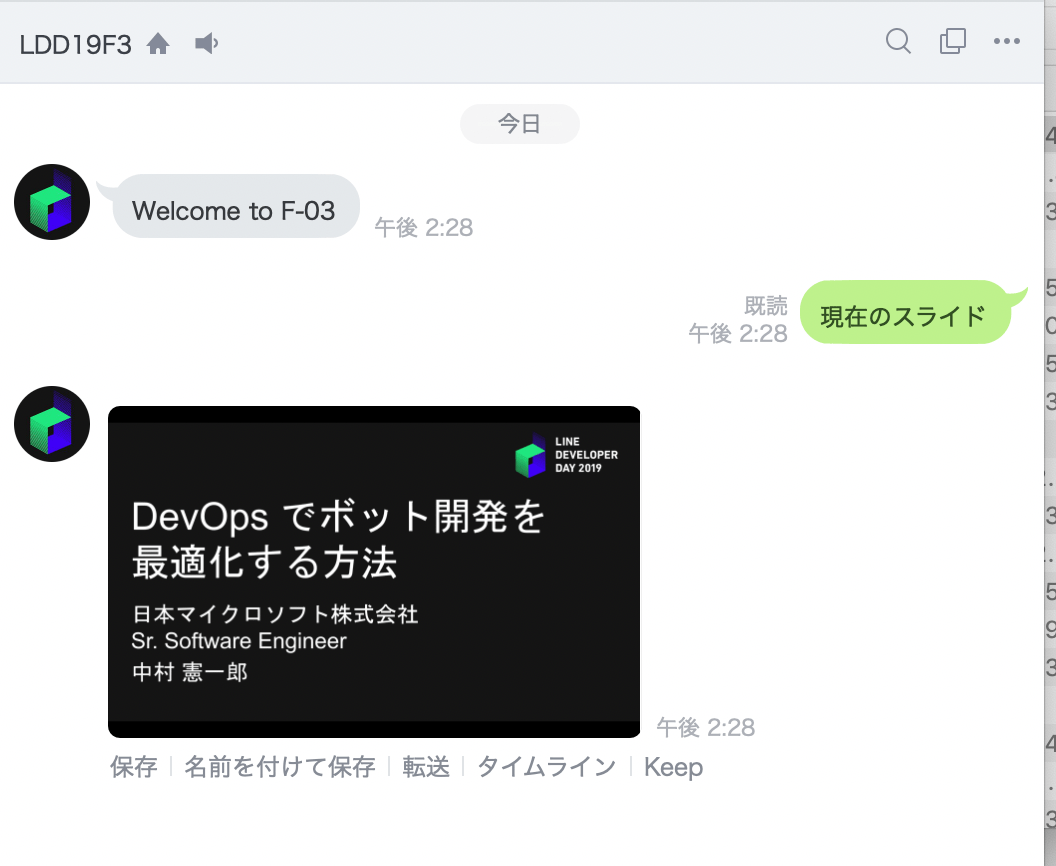Viewport: 1056px width, 866px height.
Task: Open the home icon beside LDD19F3
Action: [x=158, y=44]
